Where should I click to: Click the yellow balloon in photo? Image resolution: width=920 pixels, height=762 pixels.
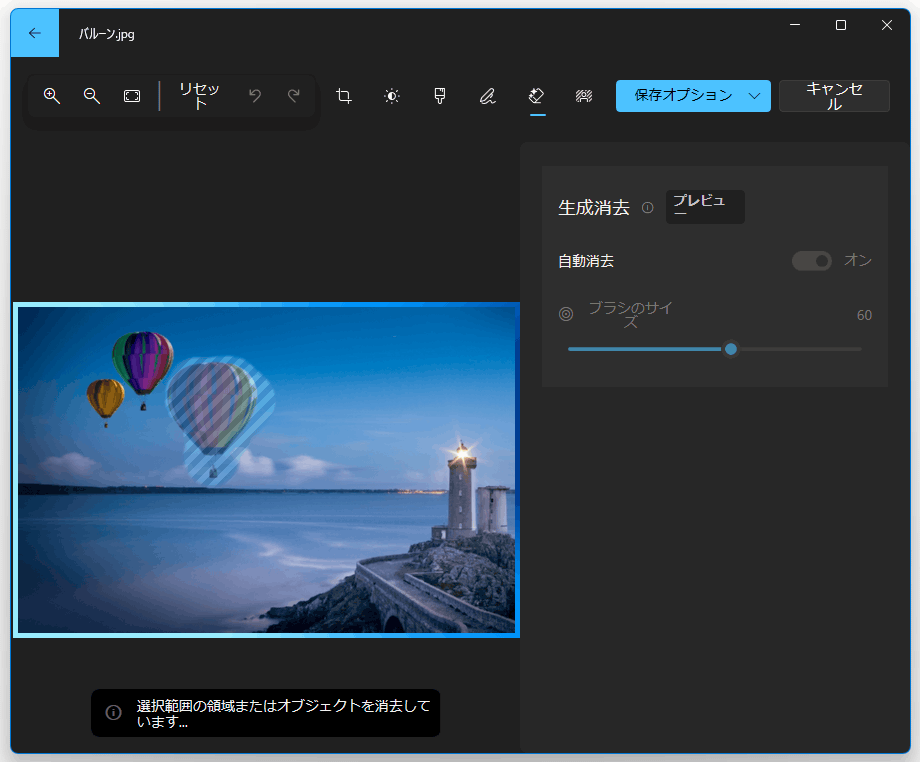(x=106, y=401)
